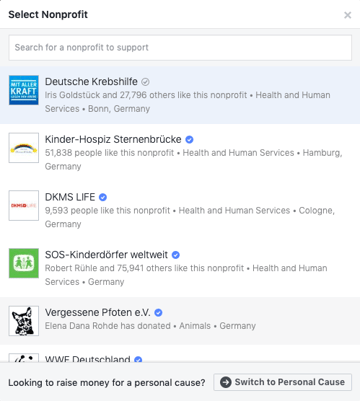The height and width of the screenshot is (401, 360).
Task: Click the Deutsche Krebshilfe logo thumbnail
Action: (24, 90)
